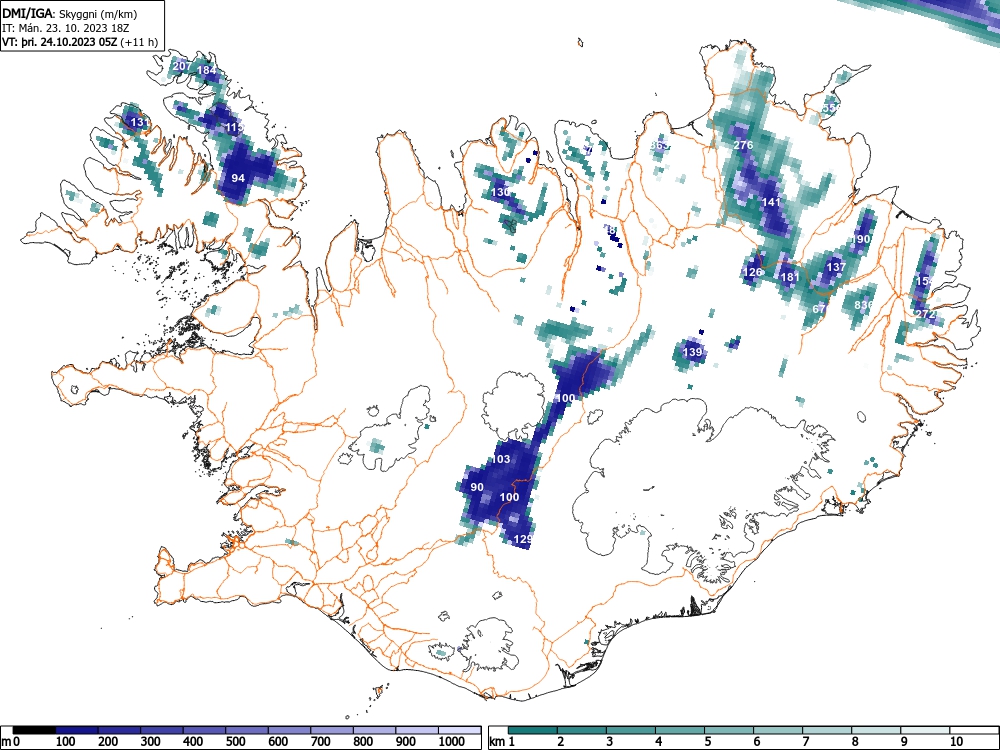Click the '1000' label in the m legend

(x=452, y=742)
